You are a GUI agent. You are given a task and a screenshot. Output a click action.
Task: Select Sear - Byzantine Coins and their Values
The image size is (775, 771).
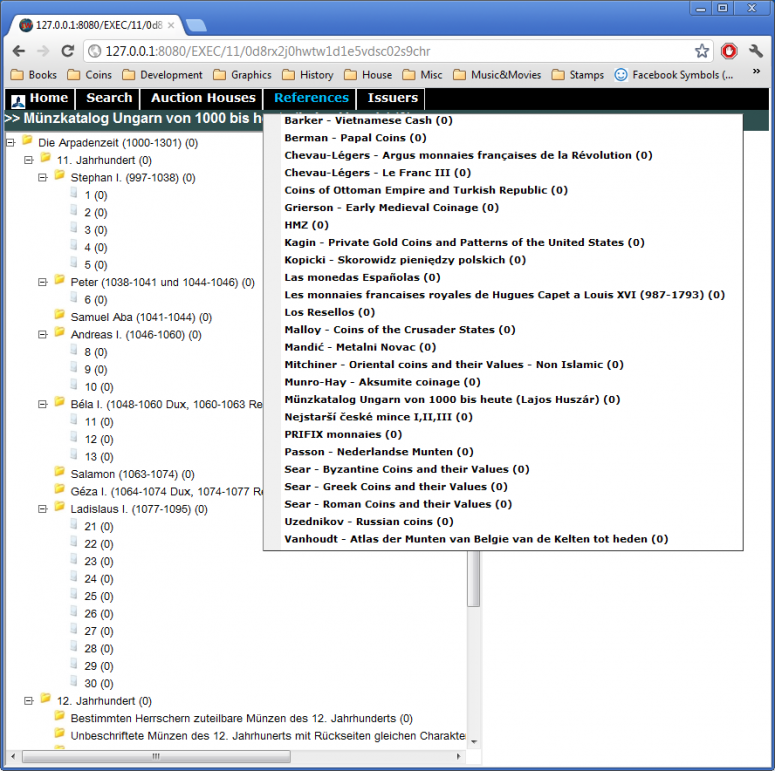click(x=407, y=469)
